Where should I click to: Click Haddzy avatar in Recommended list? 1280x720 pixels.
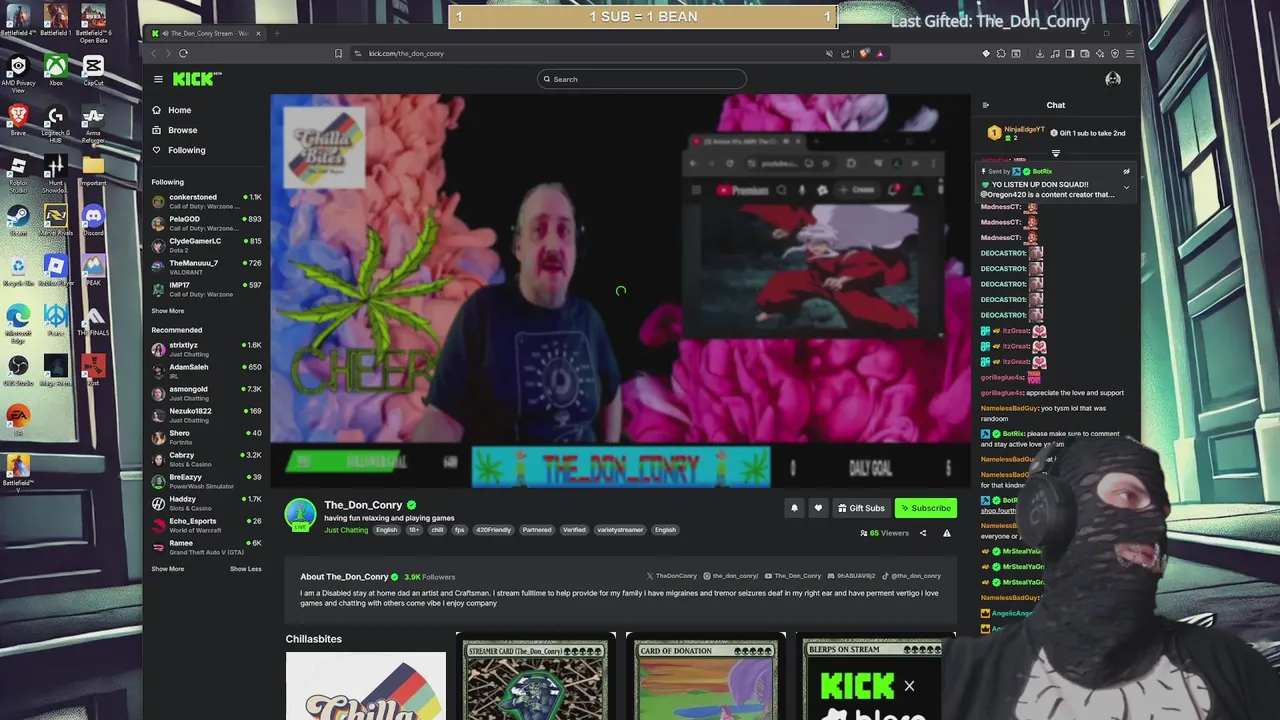click(158, 503)
